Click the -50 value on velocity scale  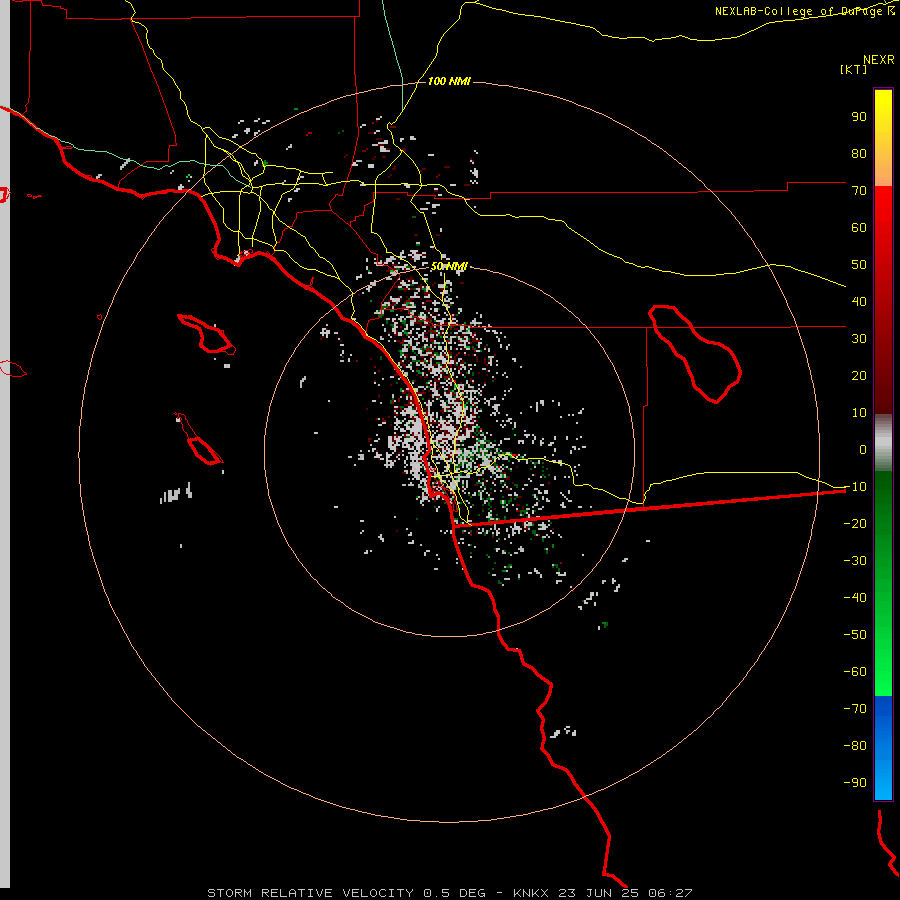[855, 634]
